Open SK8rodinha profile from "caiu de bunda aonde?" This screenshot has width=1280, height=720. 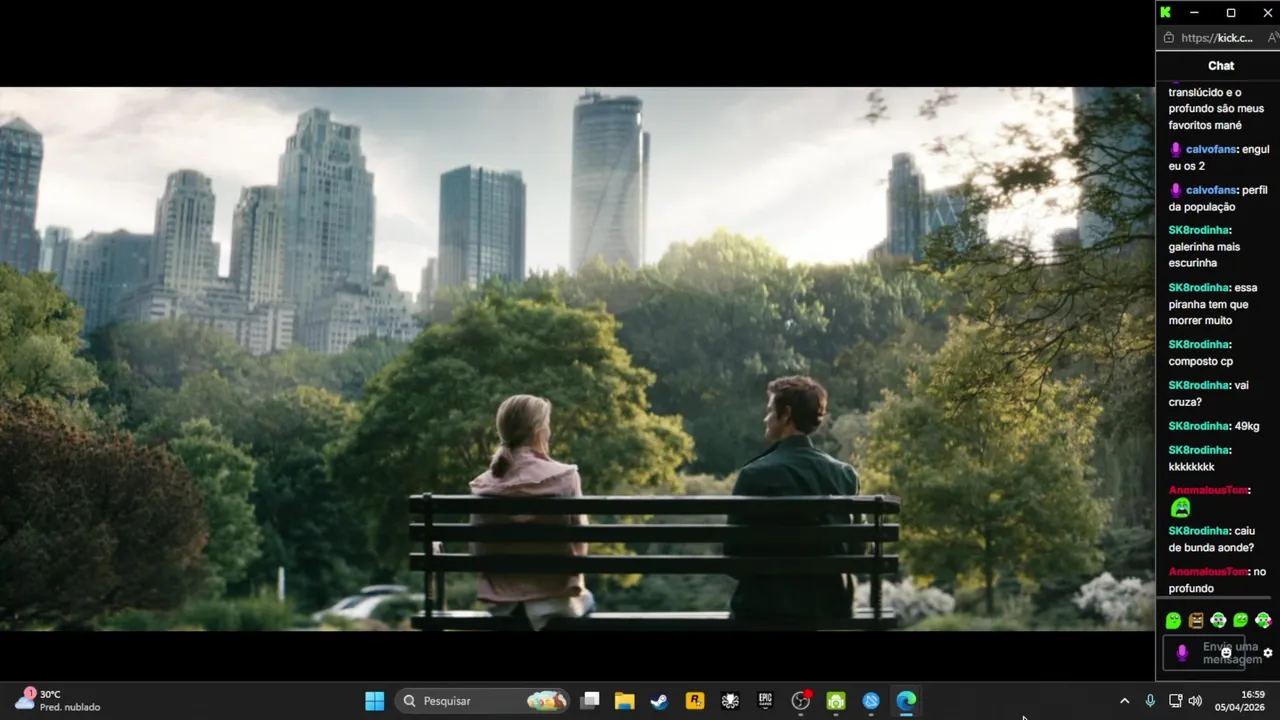[x=1198, y=531]
